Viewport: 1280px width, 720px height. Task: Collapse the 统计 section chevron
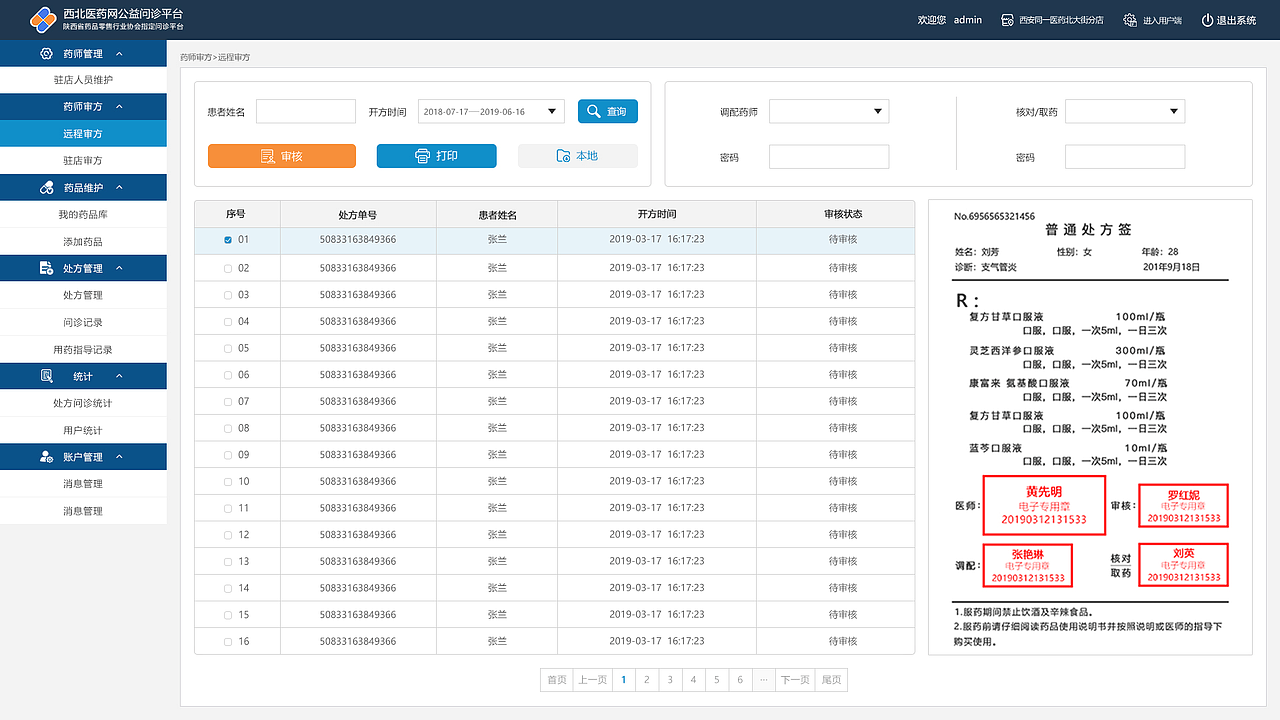119,376
